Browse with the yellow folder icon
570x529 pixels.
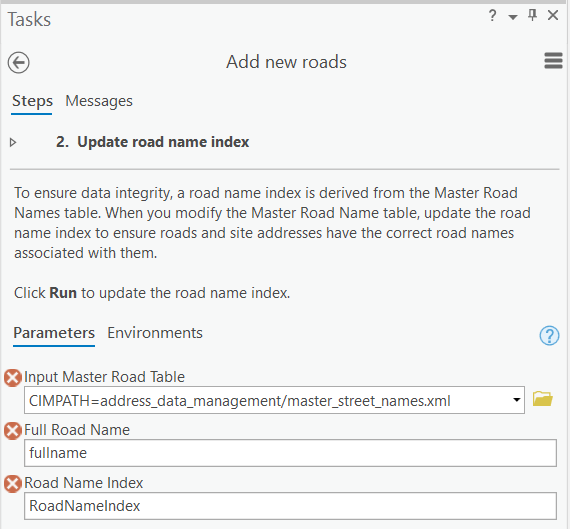coord(542,399)
